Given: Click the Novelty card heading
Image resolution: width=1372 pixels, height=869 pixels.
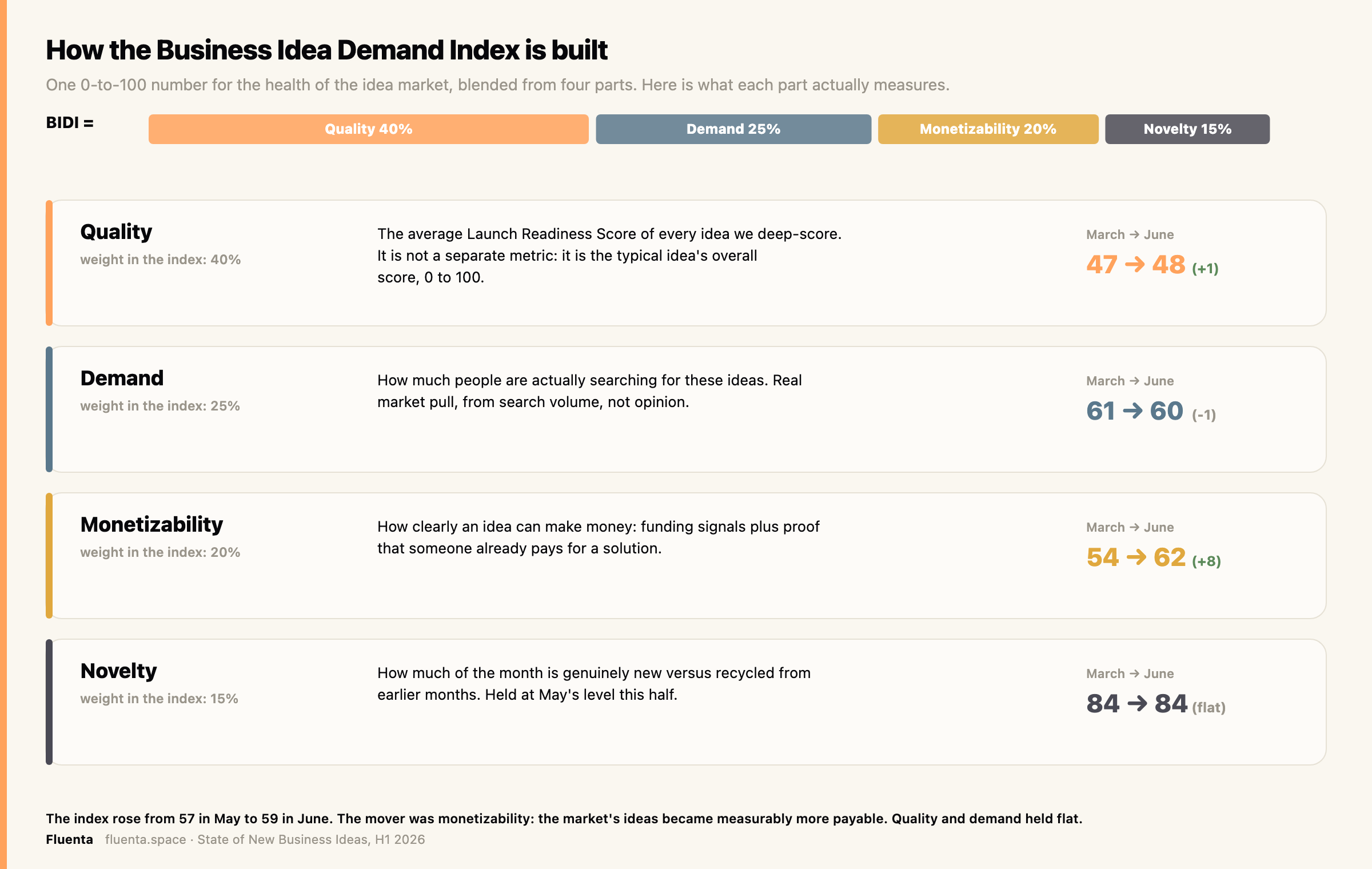Looking at the screenshot, I should pyautogui.click(x=118, y=671).
